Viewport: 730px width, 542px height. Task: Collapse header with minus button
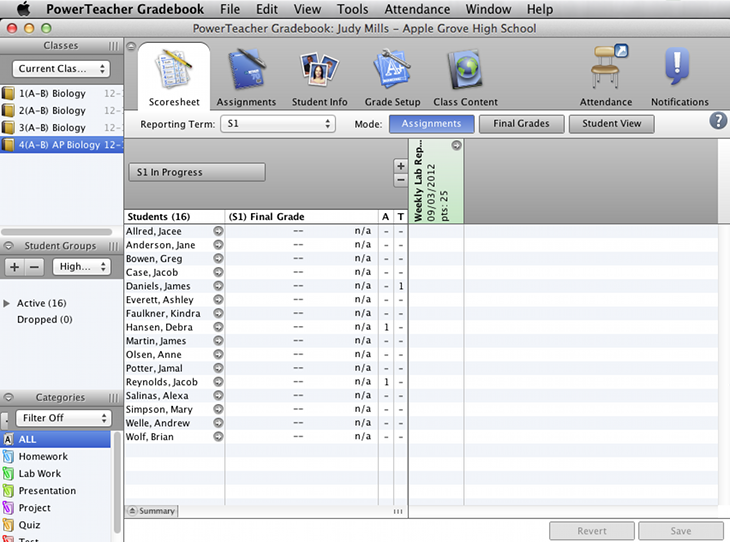point(400,180)
